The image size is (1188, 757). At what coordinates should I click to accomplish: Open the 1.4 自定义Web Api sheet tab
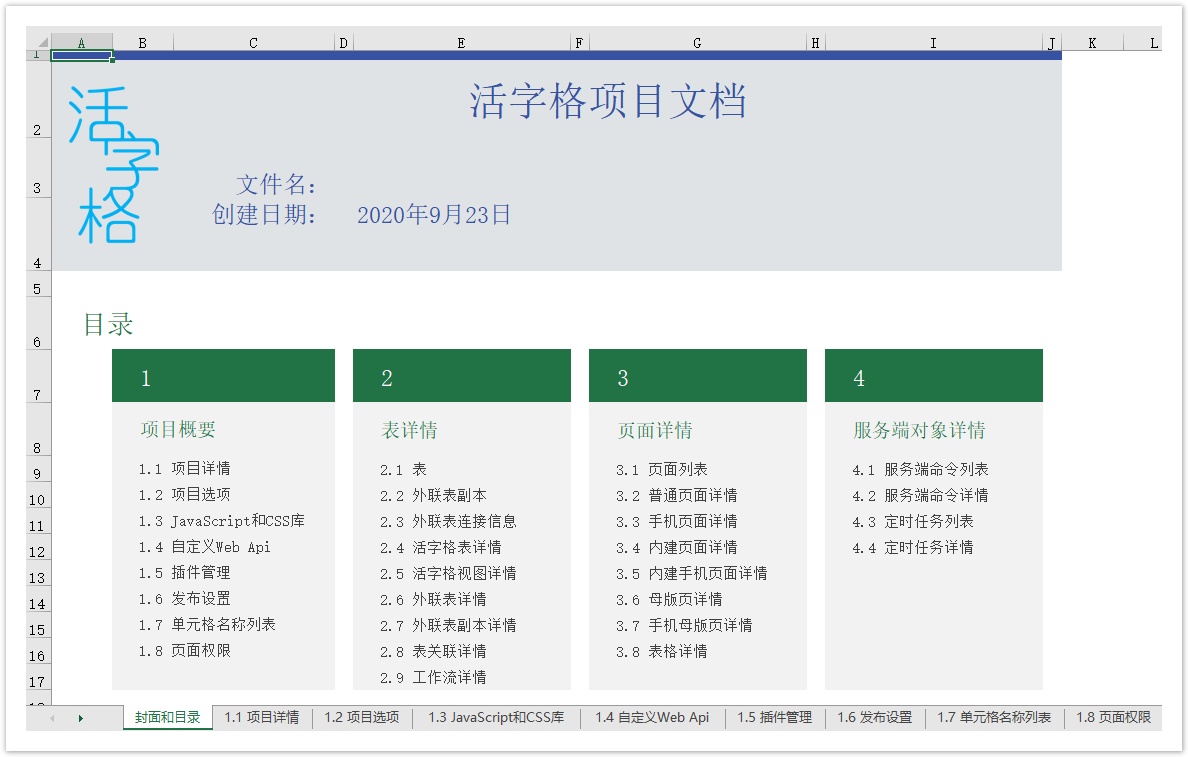coord(652,718)
